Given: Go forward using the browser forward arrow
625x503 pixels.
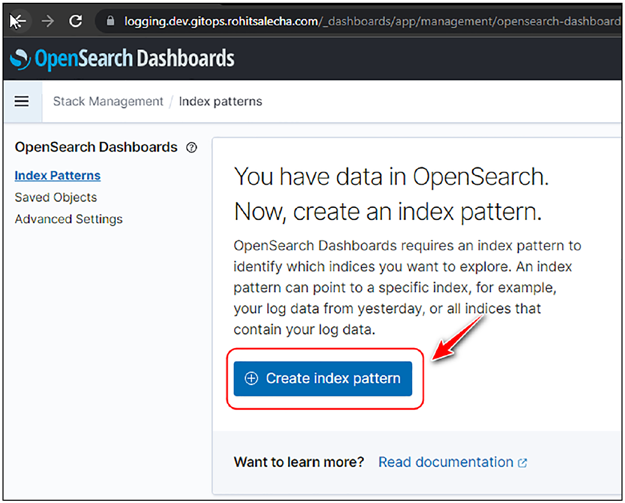Looking at the screenshot, I should [x=47, y=21].
